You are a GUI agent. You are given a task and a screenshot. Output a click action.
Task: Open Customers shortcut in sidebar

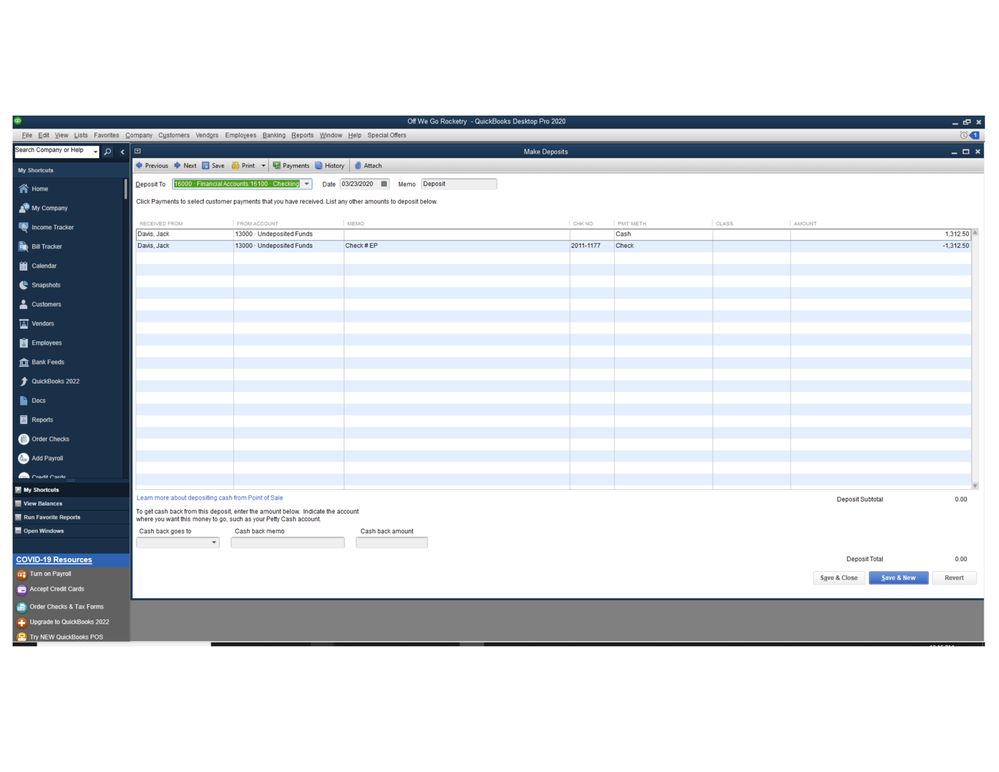[40, 304]
